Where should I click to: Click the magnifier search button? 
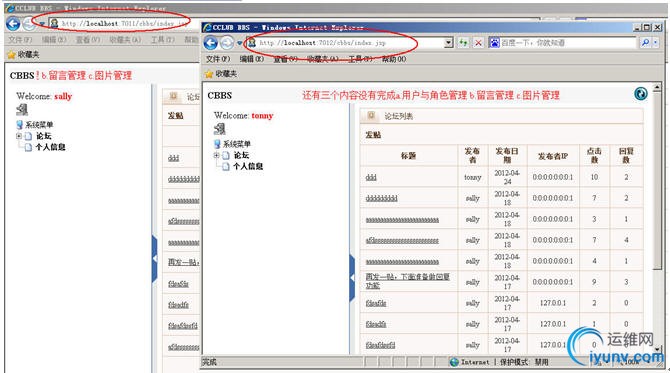click(x=645, y=43)
